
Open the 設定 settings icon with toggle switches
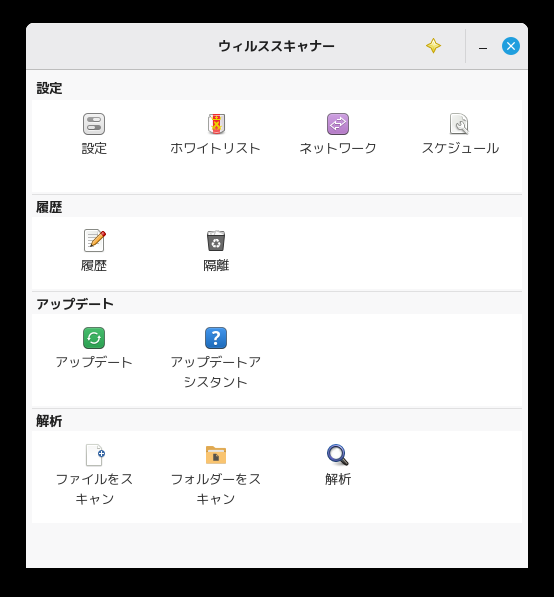pyautogui.click(x=94, y=124)
